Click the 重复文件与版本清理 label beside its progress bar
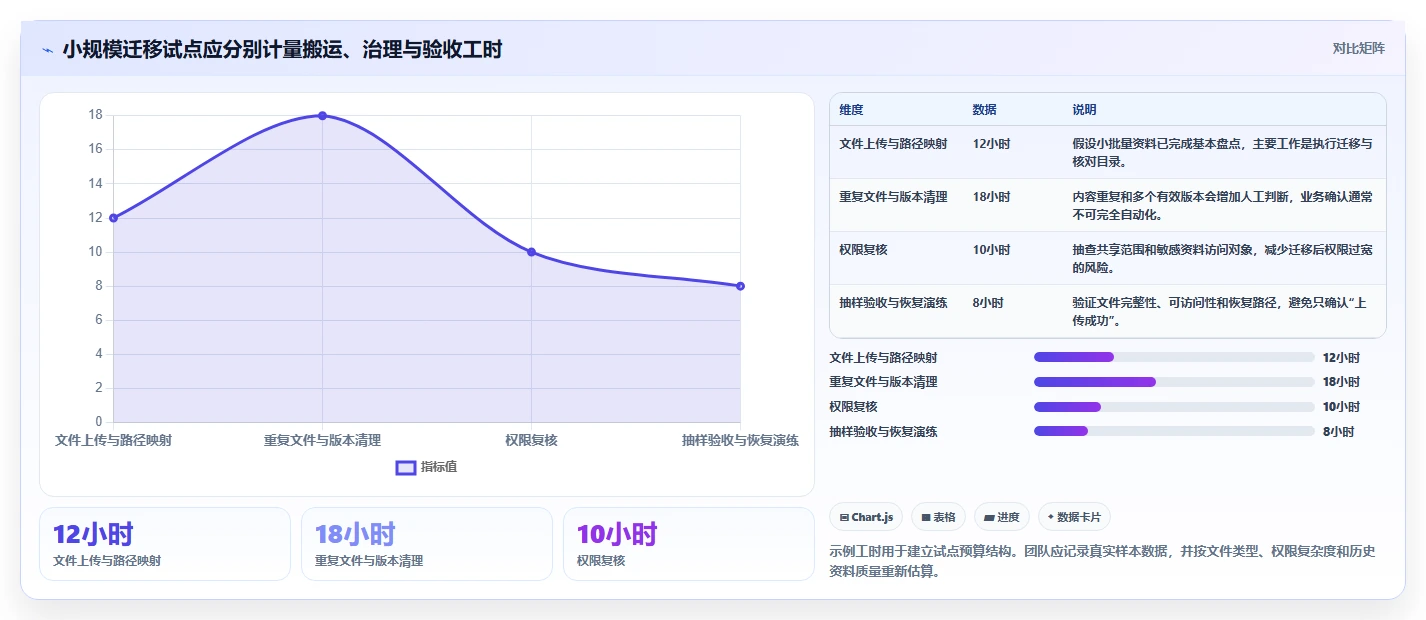Viewport: 1426px width, 620px height. (x=883, y=382)
